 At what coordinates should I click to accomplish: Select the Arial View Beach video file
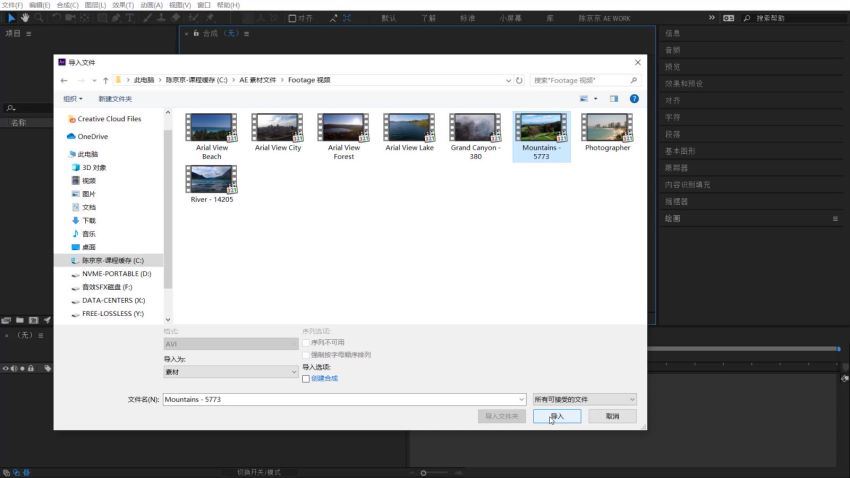pyautogui.click(x=211, y=137)
